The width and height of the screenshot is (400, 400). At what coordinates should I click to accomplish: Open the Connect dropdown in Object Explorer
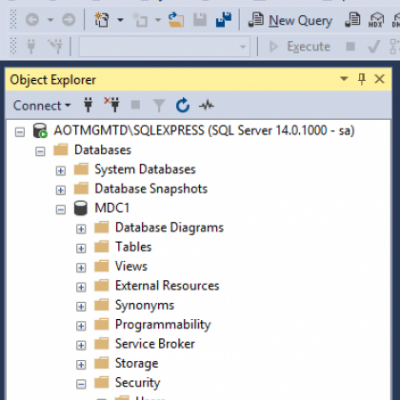(42, 106)
